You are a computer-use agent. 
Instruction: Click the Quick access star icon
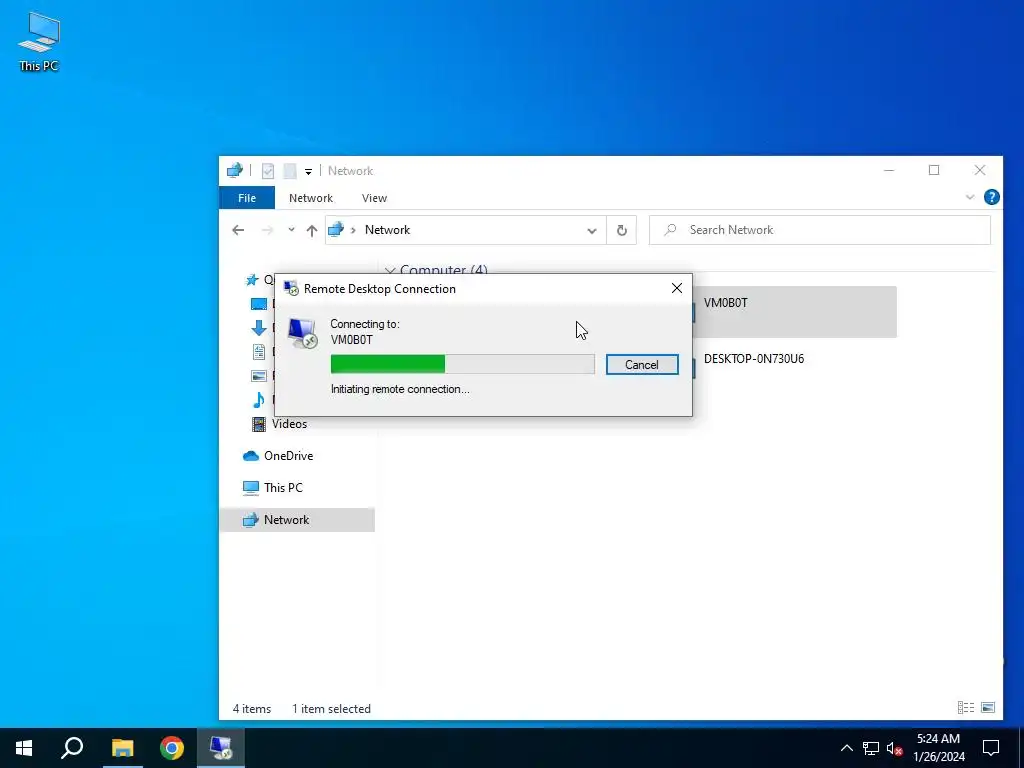pos(251,280)
